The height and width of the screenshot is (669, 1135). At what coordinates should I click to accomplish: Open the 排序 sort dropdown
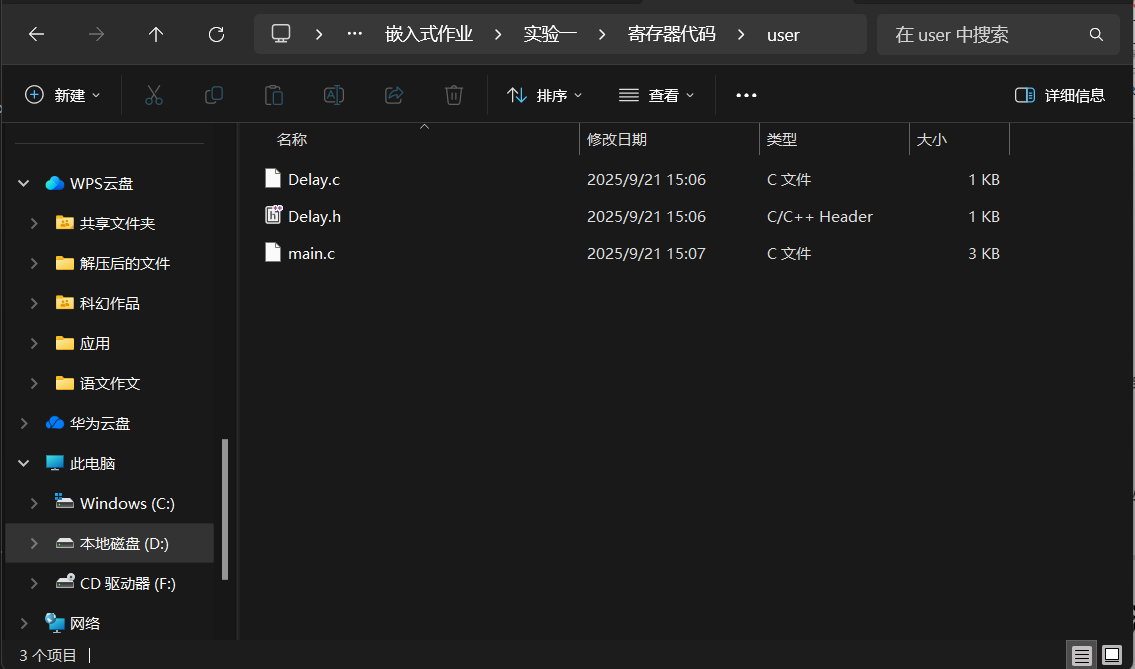coord(545,95)
